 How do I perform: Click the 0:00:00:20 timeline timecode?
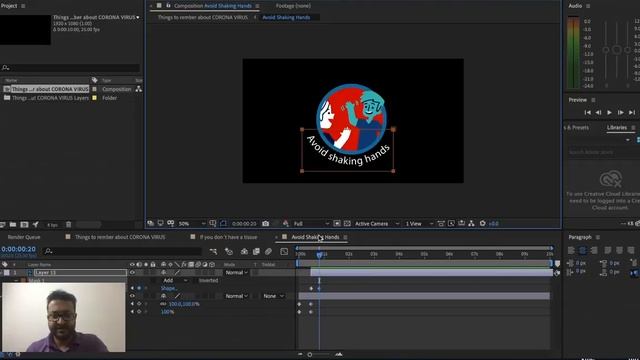tap(18, 249)
